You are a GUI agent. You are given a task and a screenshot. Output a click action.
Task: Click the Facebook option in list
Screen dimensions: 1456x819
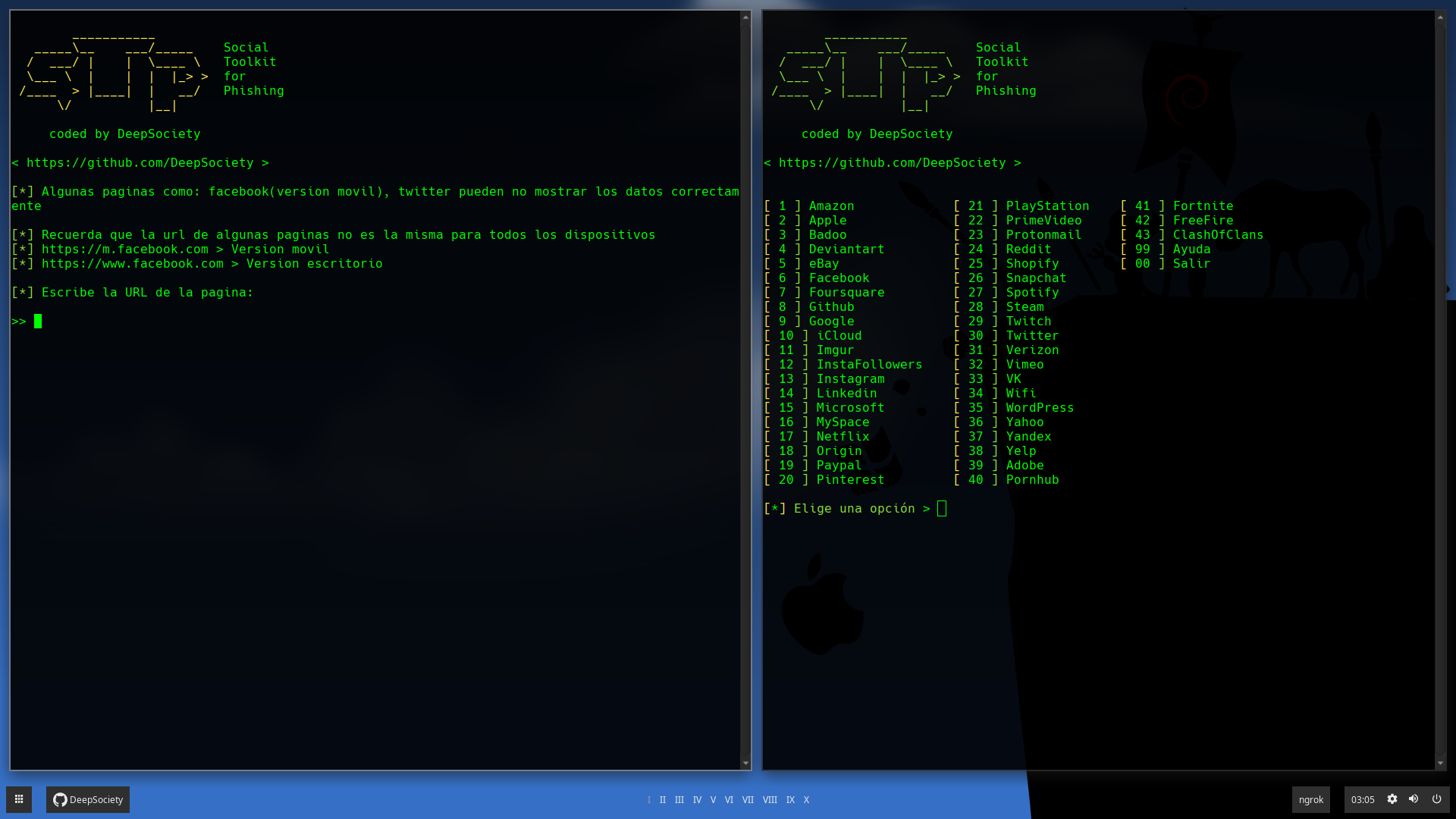(x=839, y=278)
